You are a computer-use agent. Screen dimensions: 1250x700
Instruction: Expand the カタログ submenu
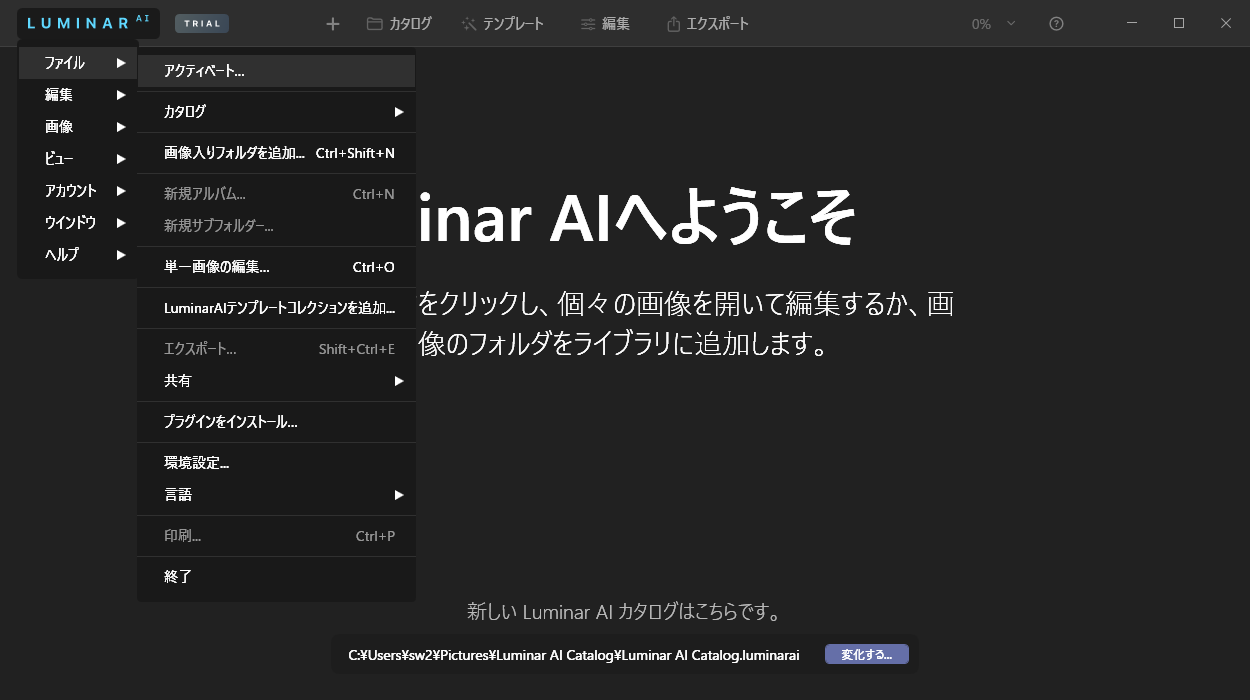276,112
